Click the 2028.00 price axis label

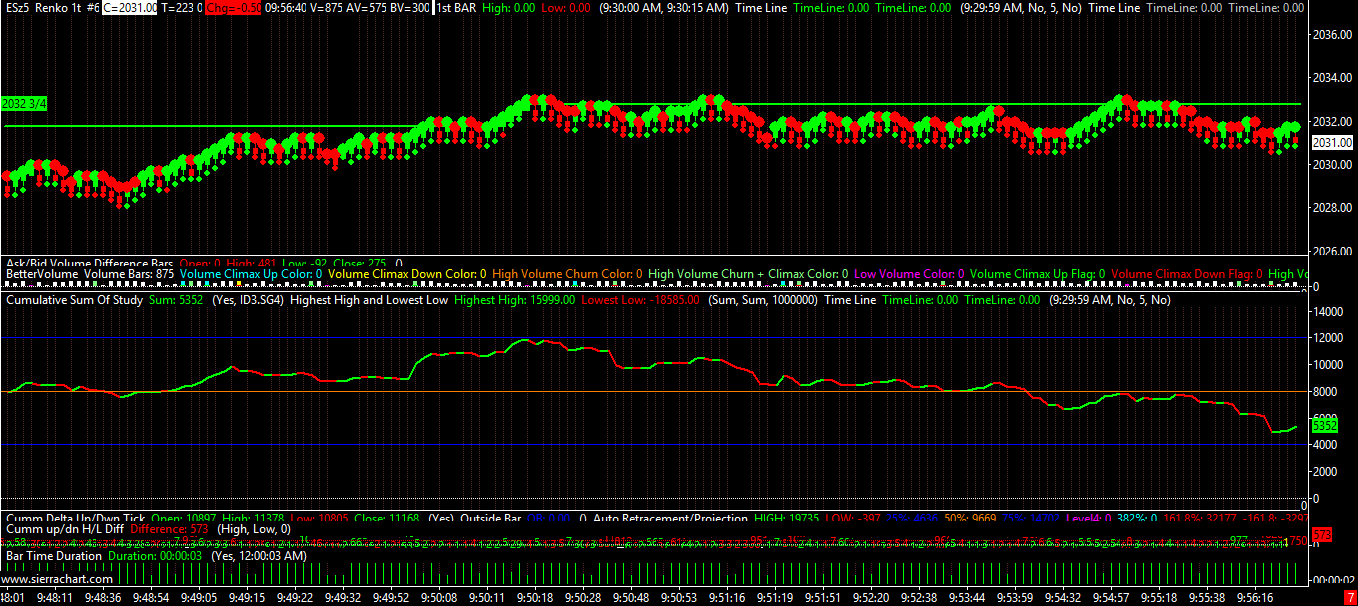tap(1332, 208)
